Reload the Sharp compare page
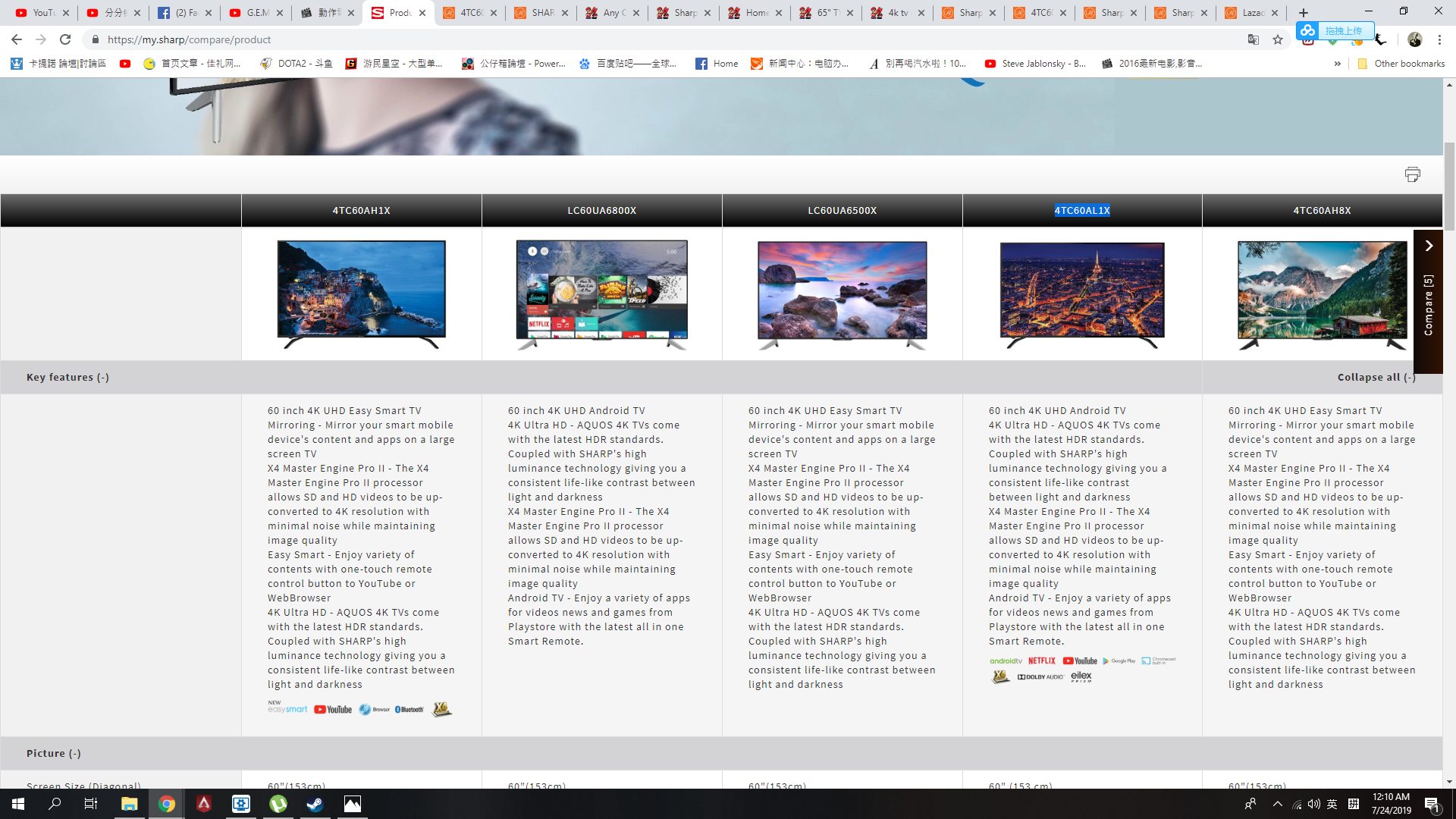 [x=65, y=39]
